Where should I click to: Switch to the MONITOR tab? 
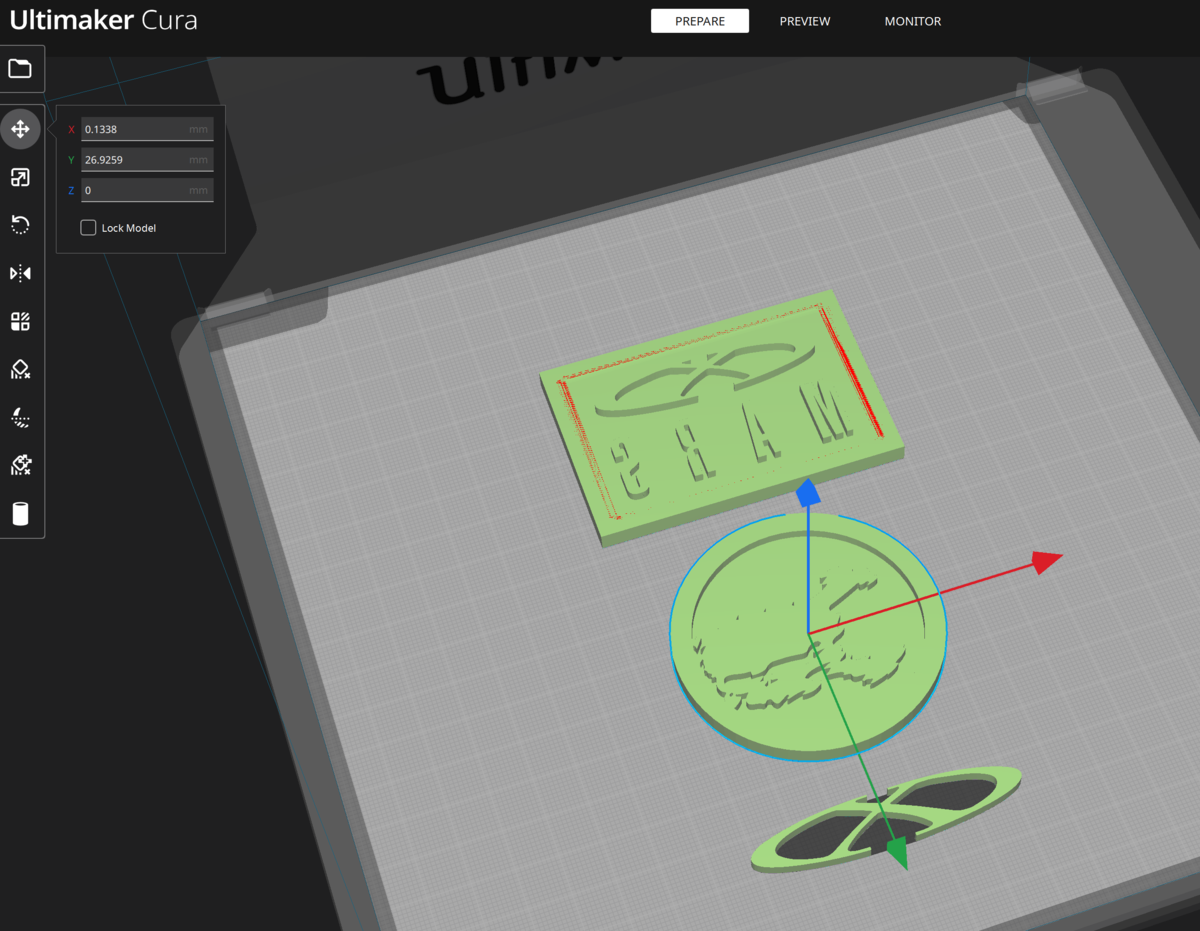912,21
